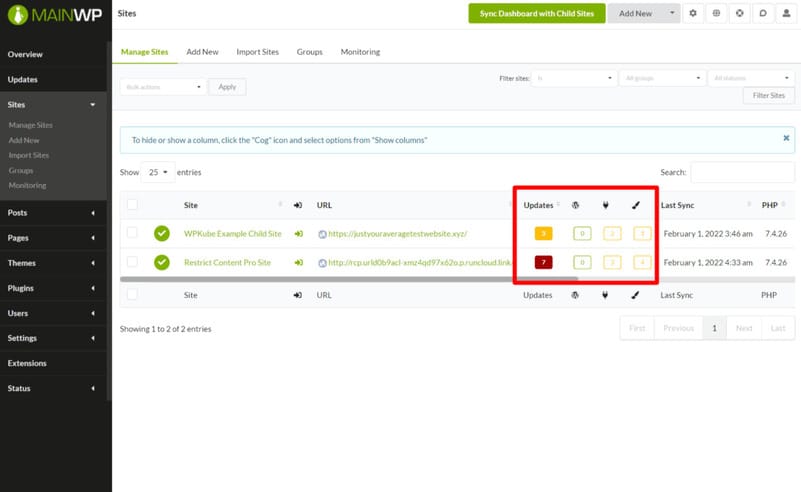
Task: Select WPKube Example Child Site checkbox
Action: pyautogui.click(x=132, y=232)
